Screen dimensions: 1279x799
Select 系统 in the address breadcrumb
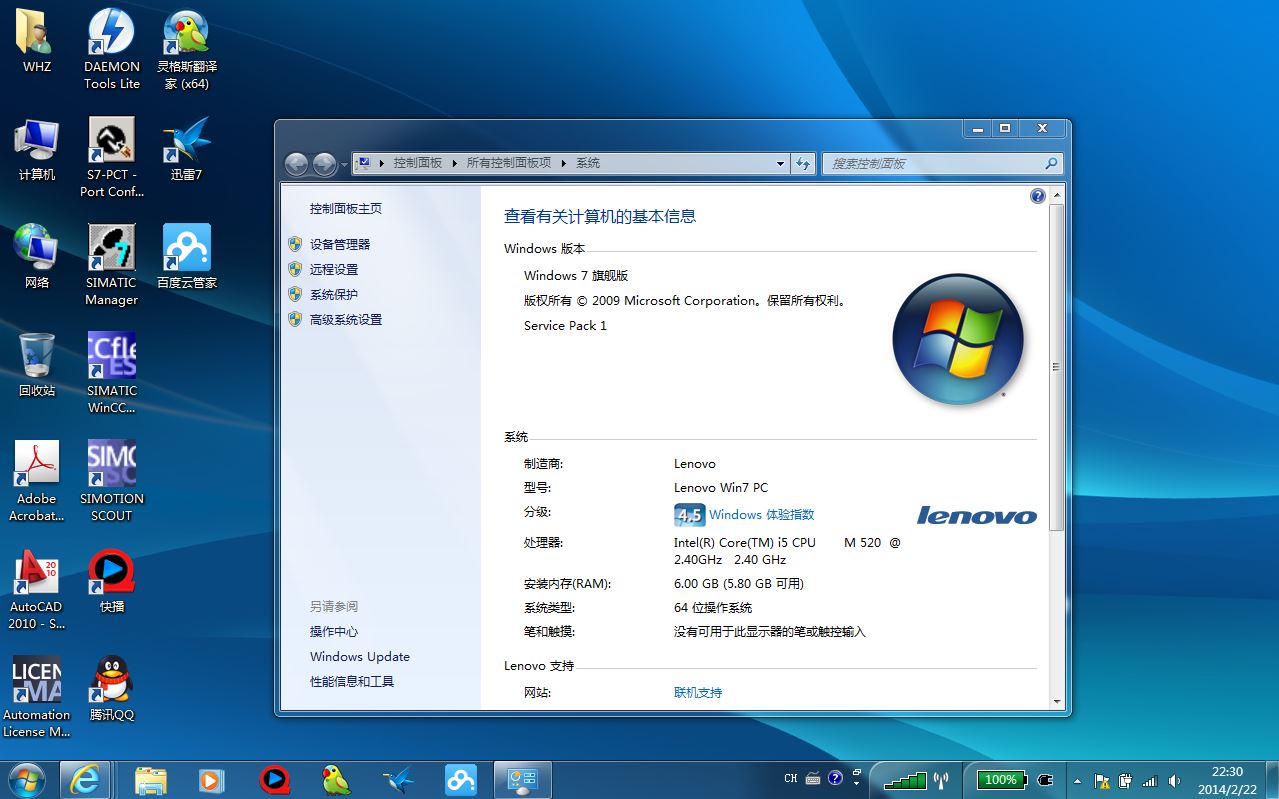pos(588,163)
